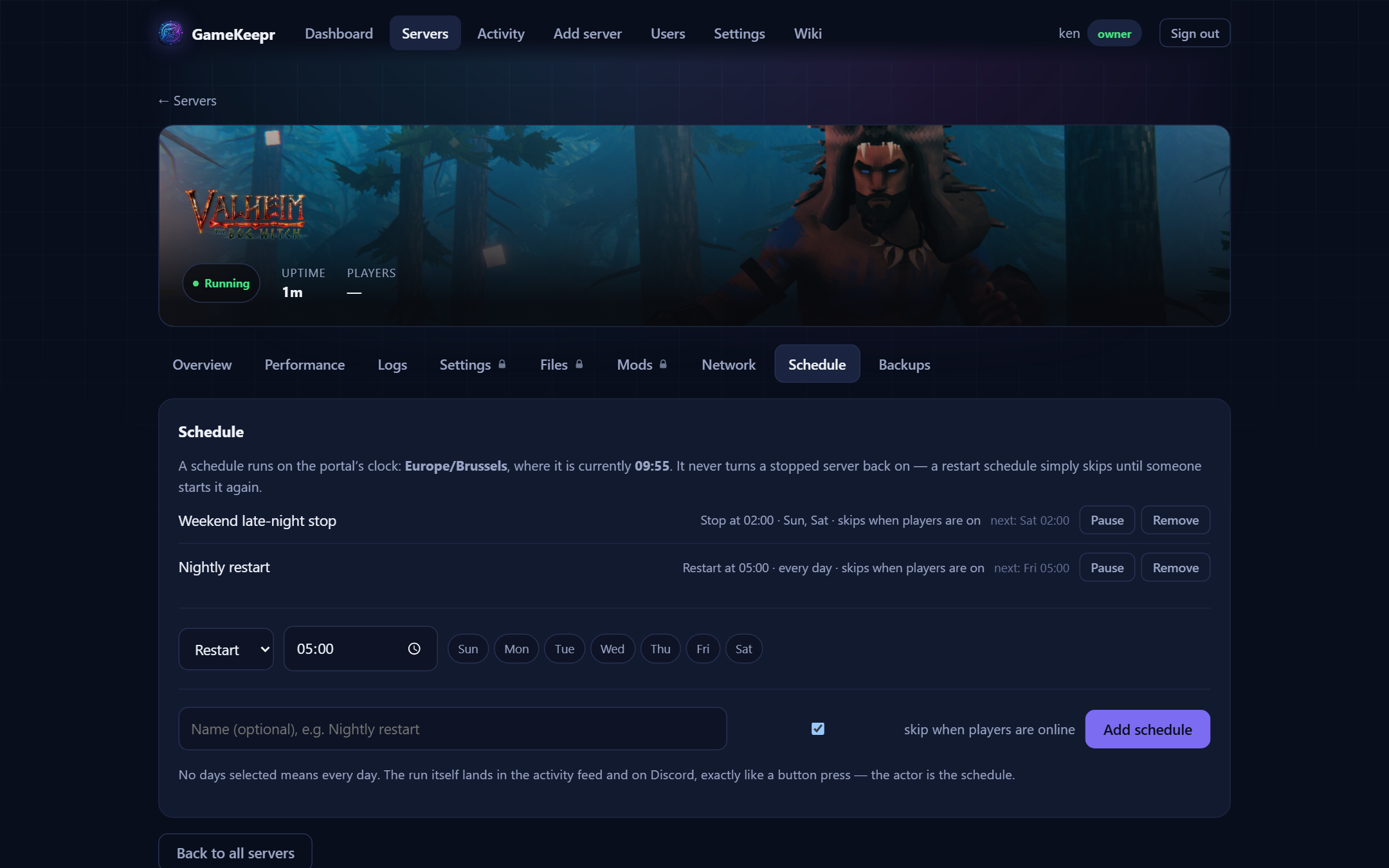Click the lock icon beside Mods tab

[663, 364]
